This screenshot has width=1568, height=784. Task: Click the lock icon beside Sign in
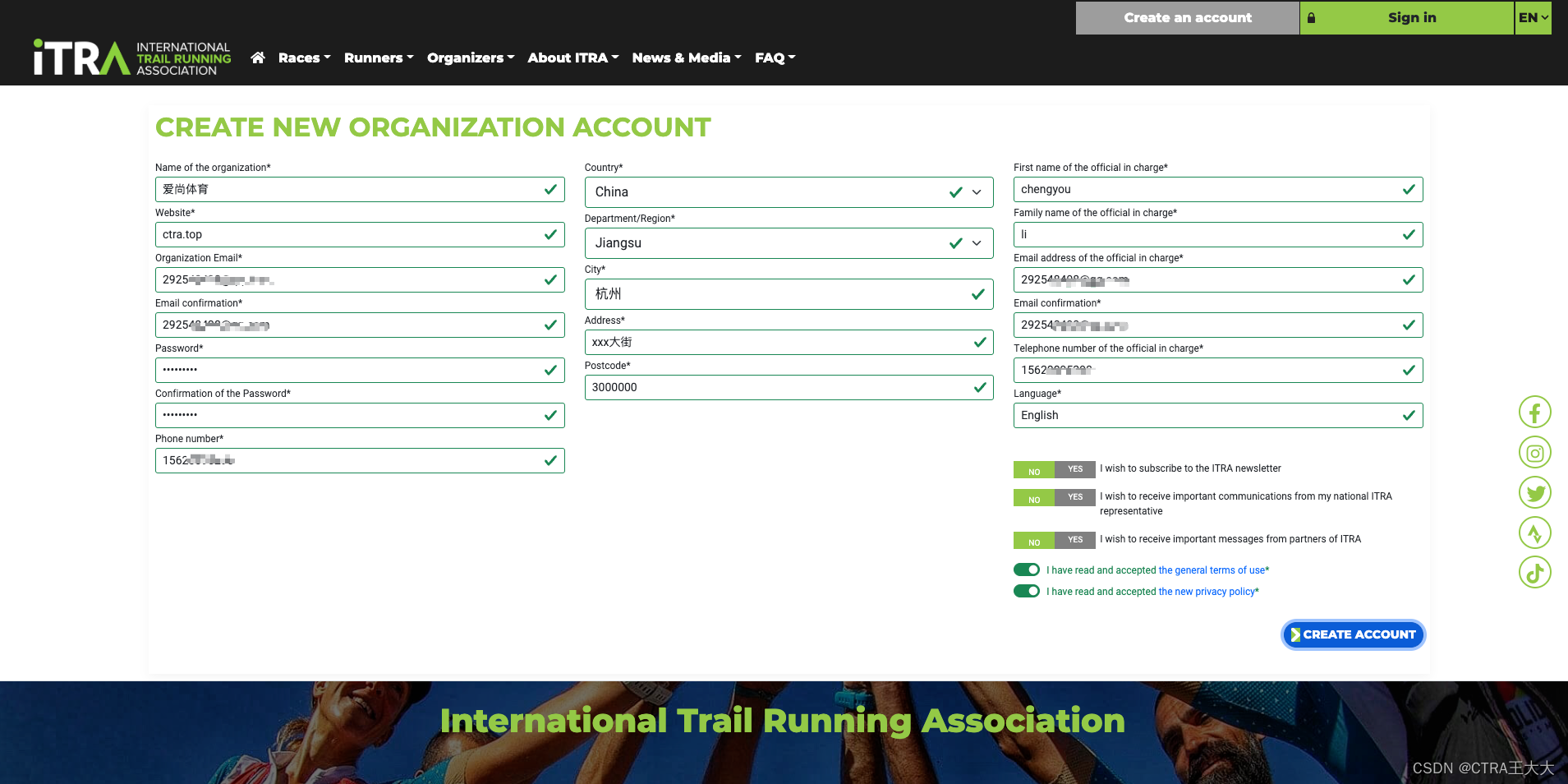point(1311,17)
